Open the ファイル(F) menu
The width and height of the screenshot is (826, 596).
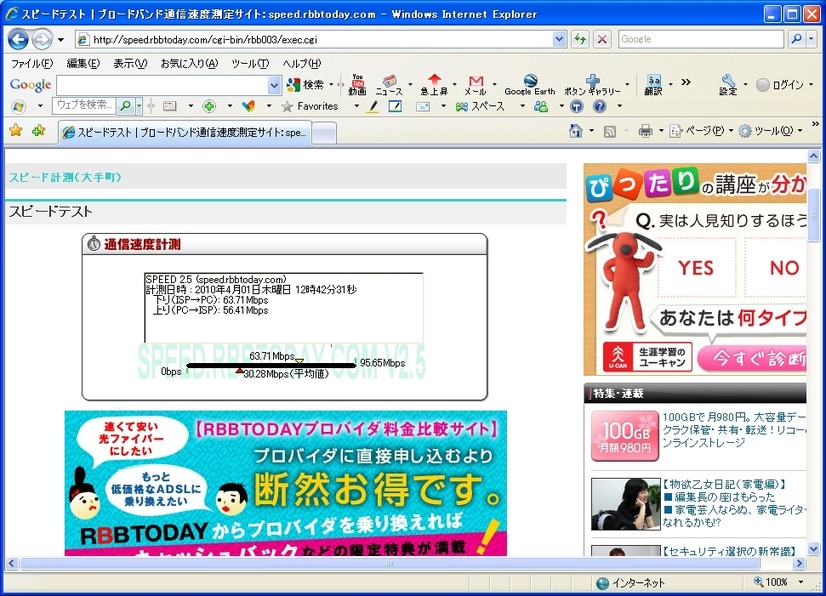[32, 64]
